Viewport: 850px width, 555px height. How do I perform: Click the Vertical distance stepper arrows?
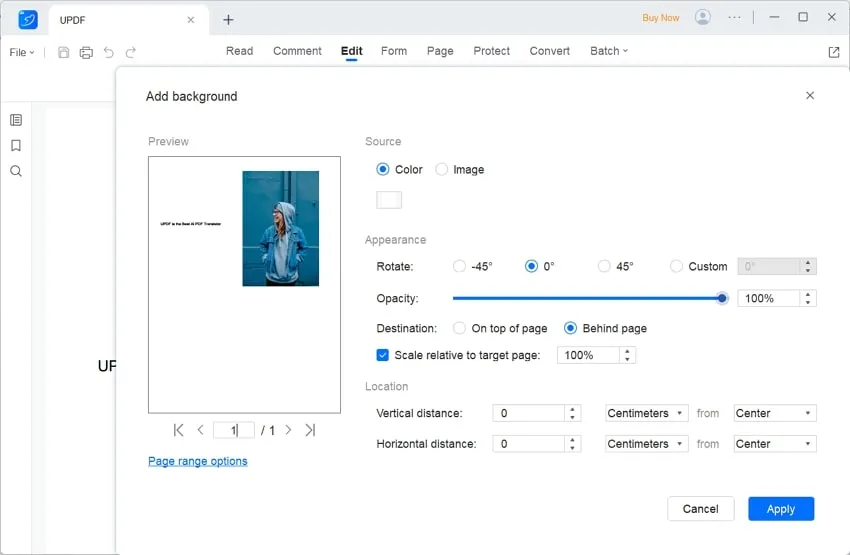[x=572, y=413]
